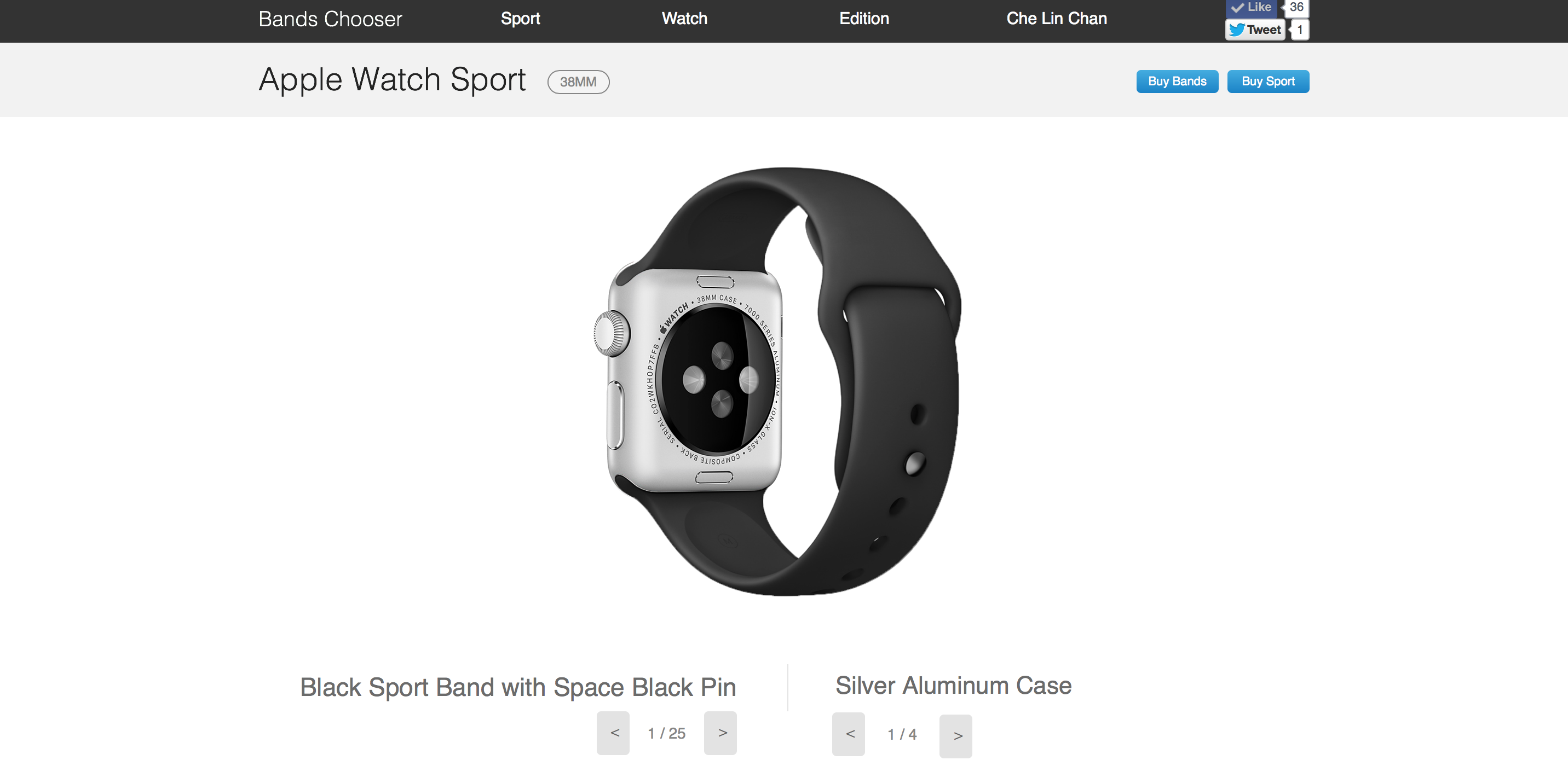Go to previous band with left arrow
The image size is (1568, 766).
613,733
